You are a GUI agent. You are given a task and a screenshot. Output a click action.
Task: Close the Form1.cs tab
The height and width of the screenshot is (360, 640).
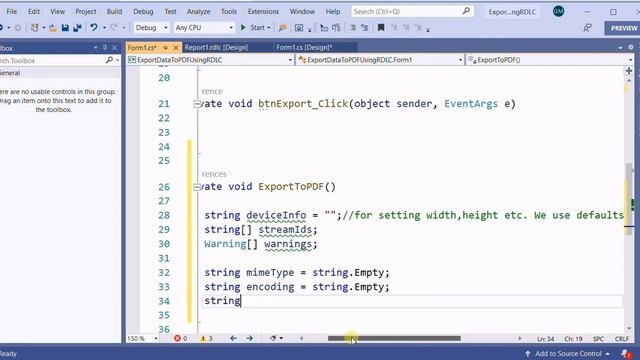point(176,48)
